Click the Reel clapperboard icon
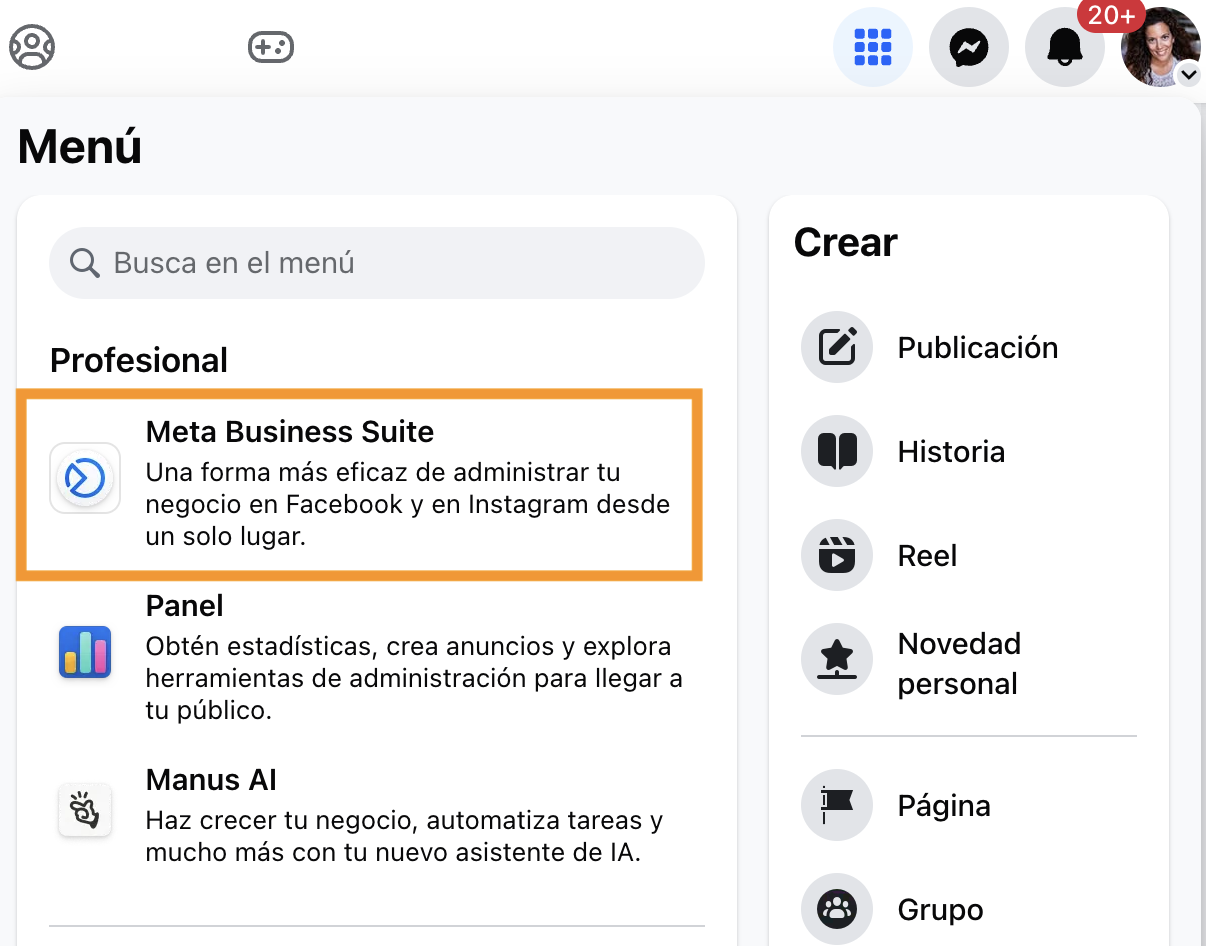Viewport: 1206px width, 946px height. 837,555
